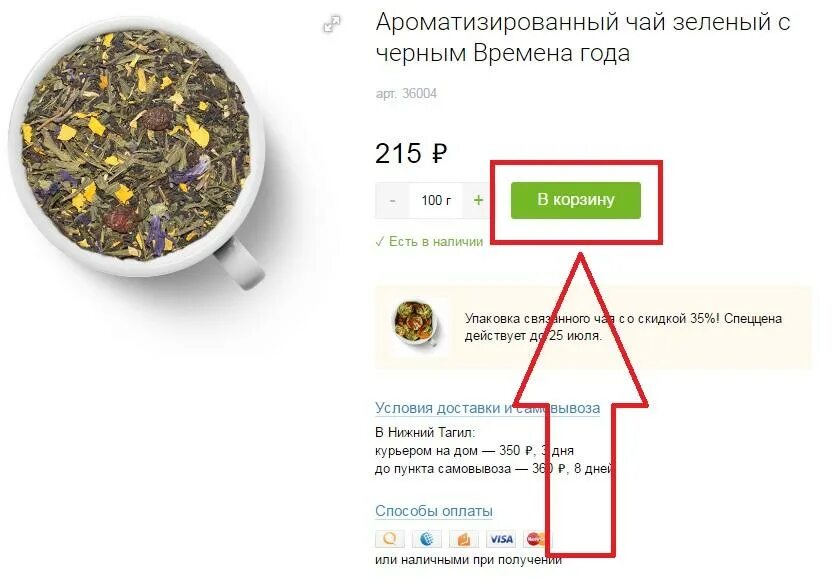
Task: Click the MasterCard payment icon
Action: point(535,539)
